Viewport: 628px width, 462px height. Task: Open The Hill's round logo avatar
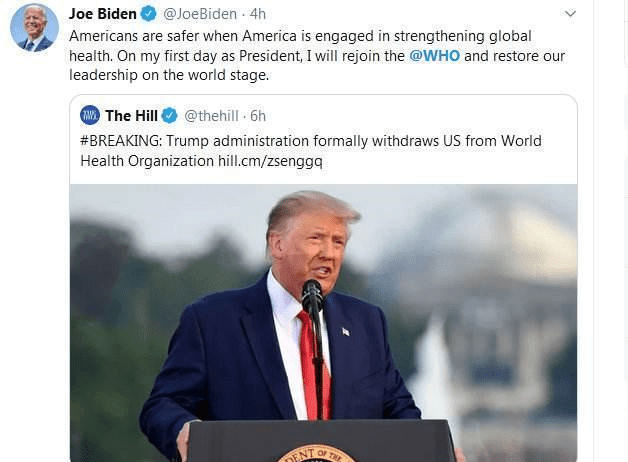coord(90,116)
